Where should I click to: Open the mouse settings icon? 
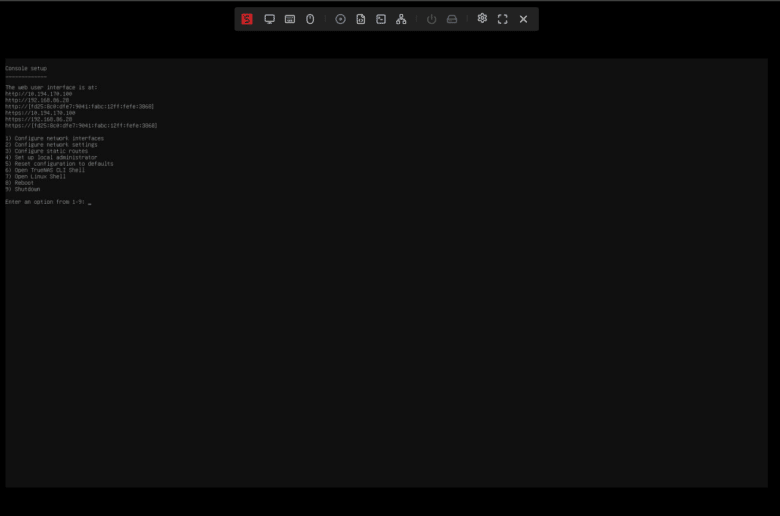coord(310,19)
